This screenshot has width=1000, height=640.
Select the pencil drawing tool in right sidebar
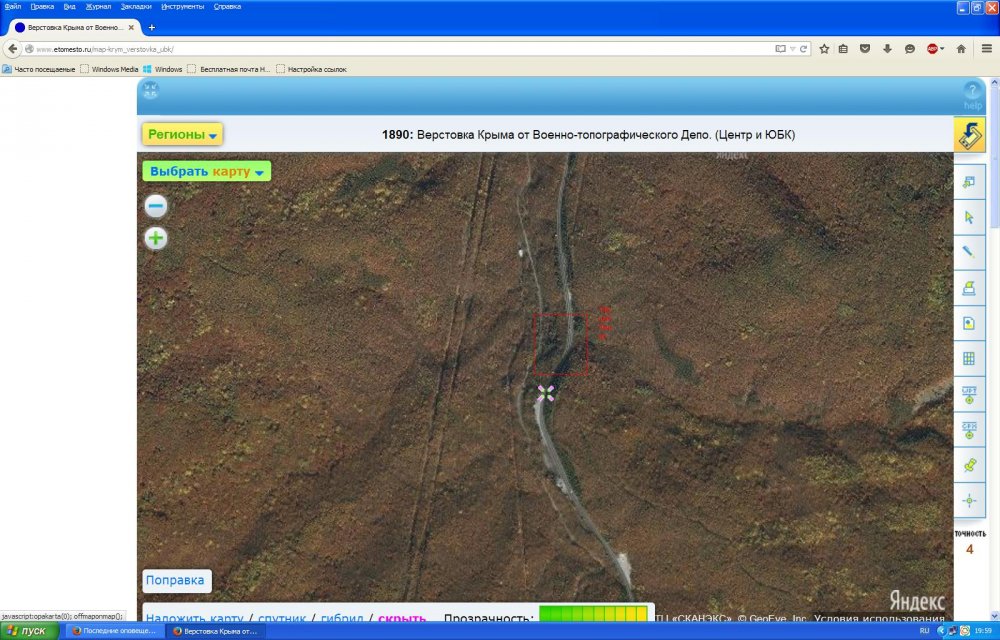tap(968, 252)
